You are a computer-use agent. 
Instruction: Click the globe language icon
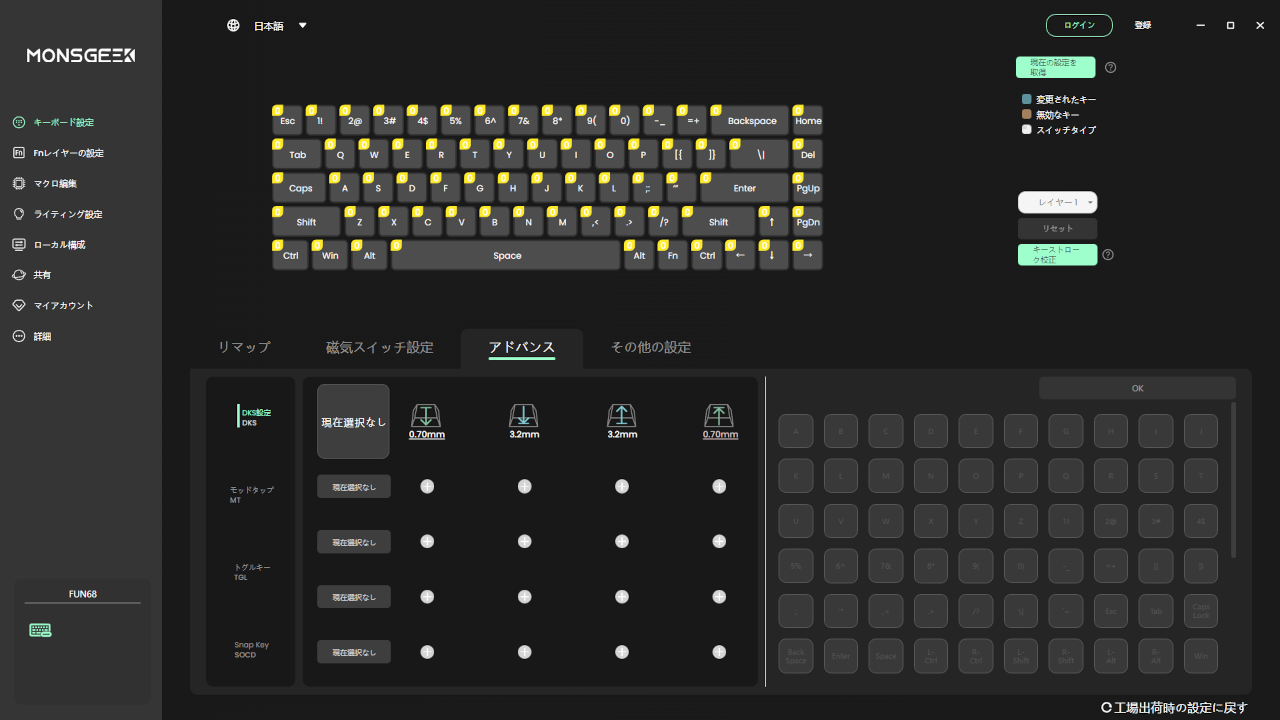click(x=233, y=26)
